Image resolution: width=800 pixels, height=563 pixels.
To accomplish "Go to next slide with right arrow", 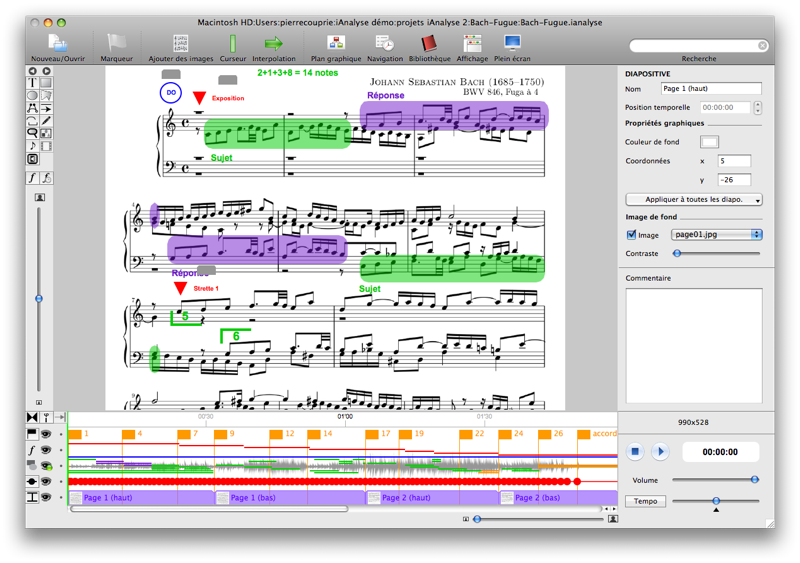I will point(46,71).
